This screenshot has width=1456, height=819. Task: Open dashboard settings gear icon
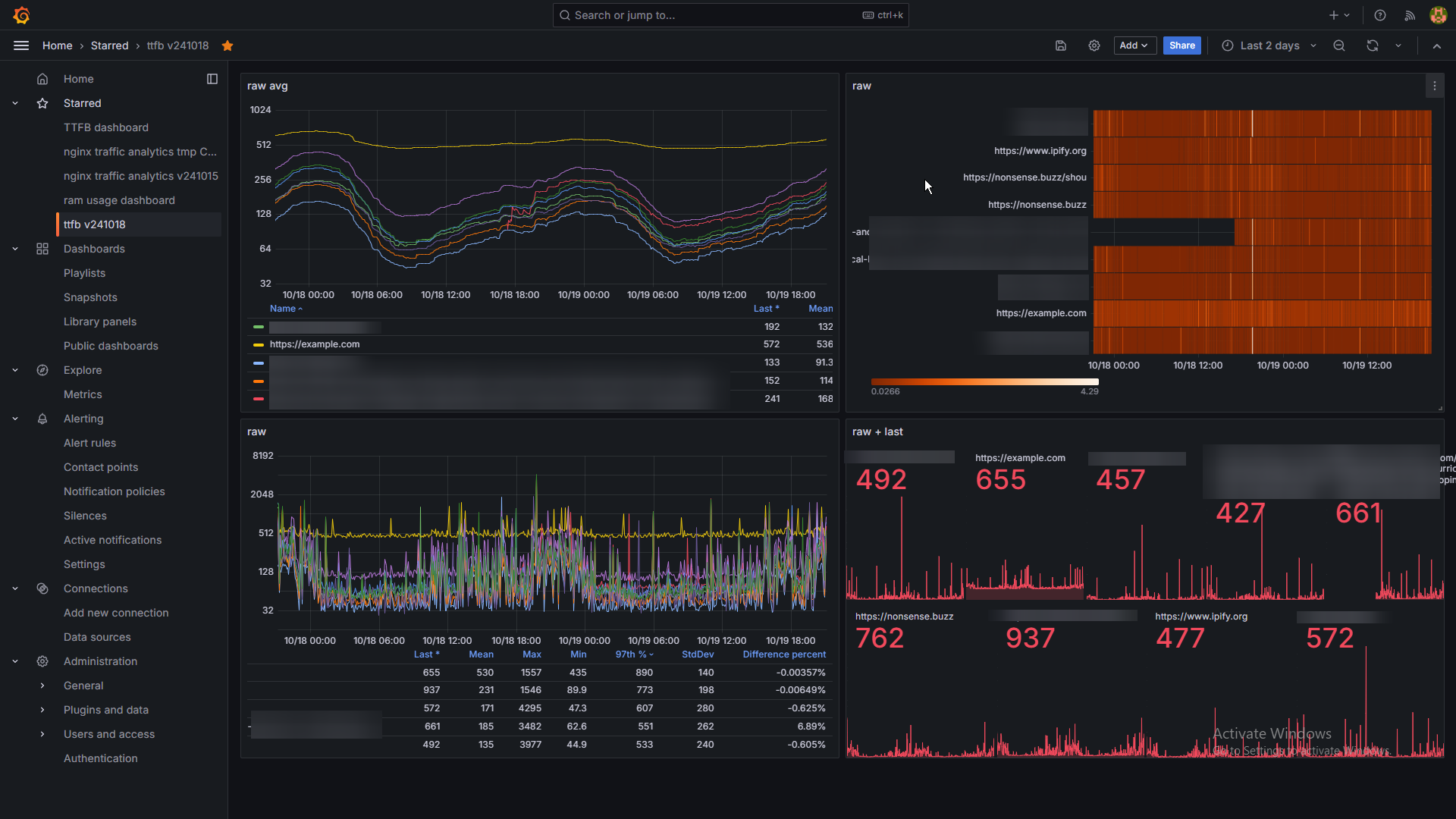click(1094, 45)
